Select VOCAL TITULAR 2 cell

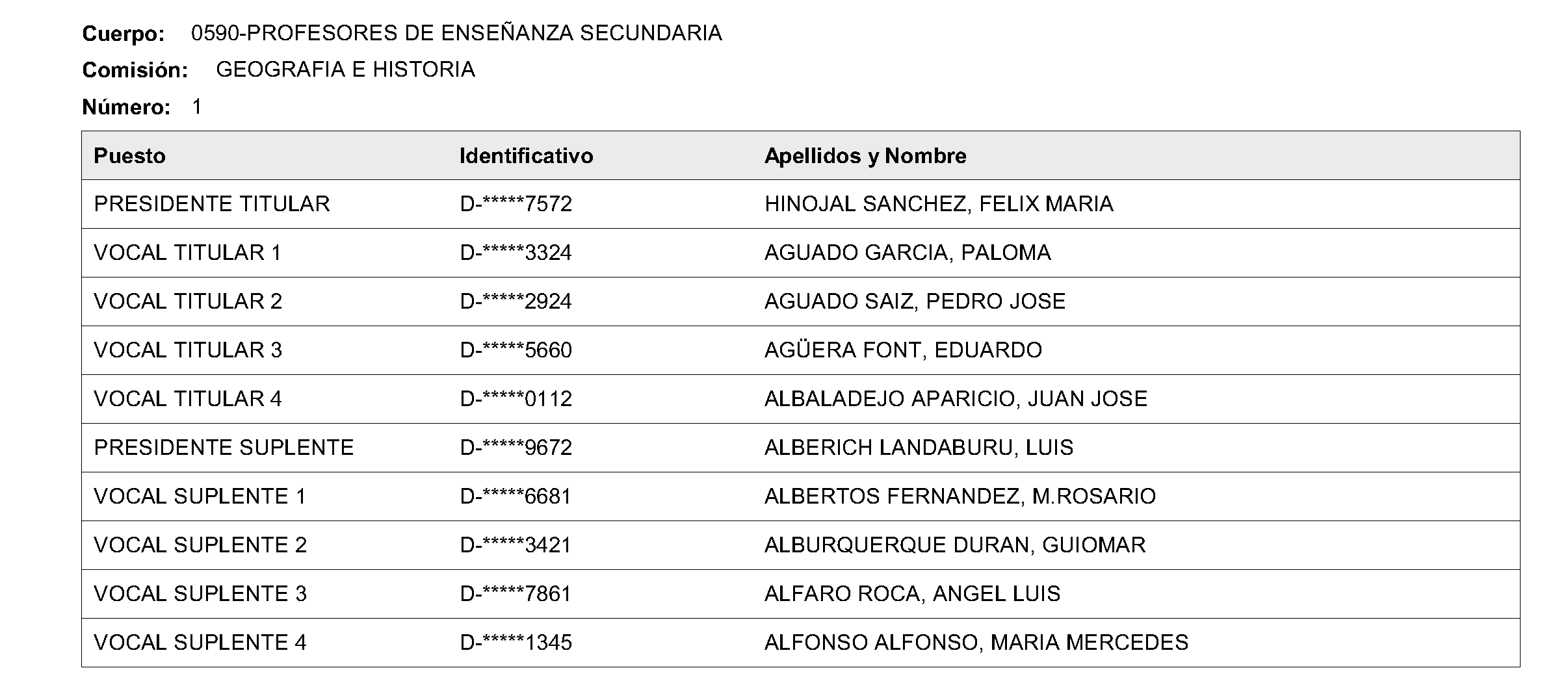188,302
